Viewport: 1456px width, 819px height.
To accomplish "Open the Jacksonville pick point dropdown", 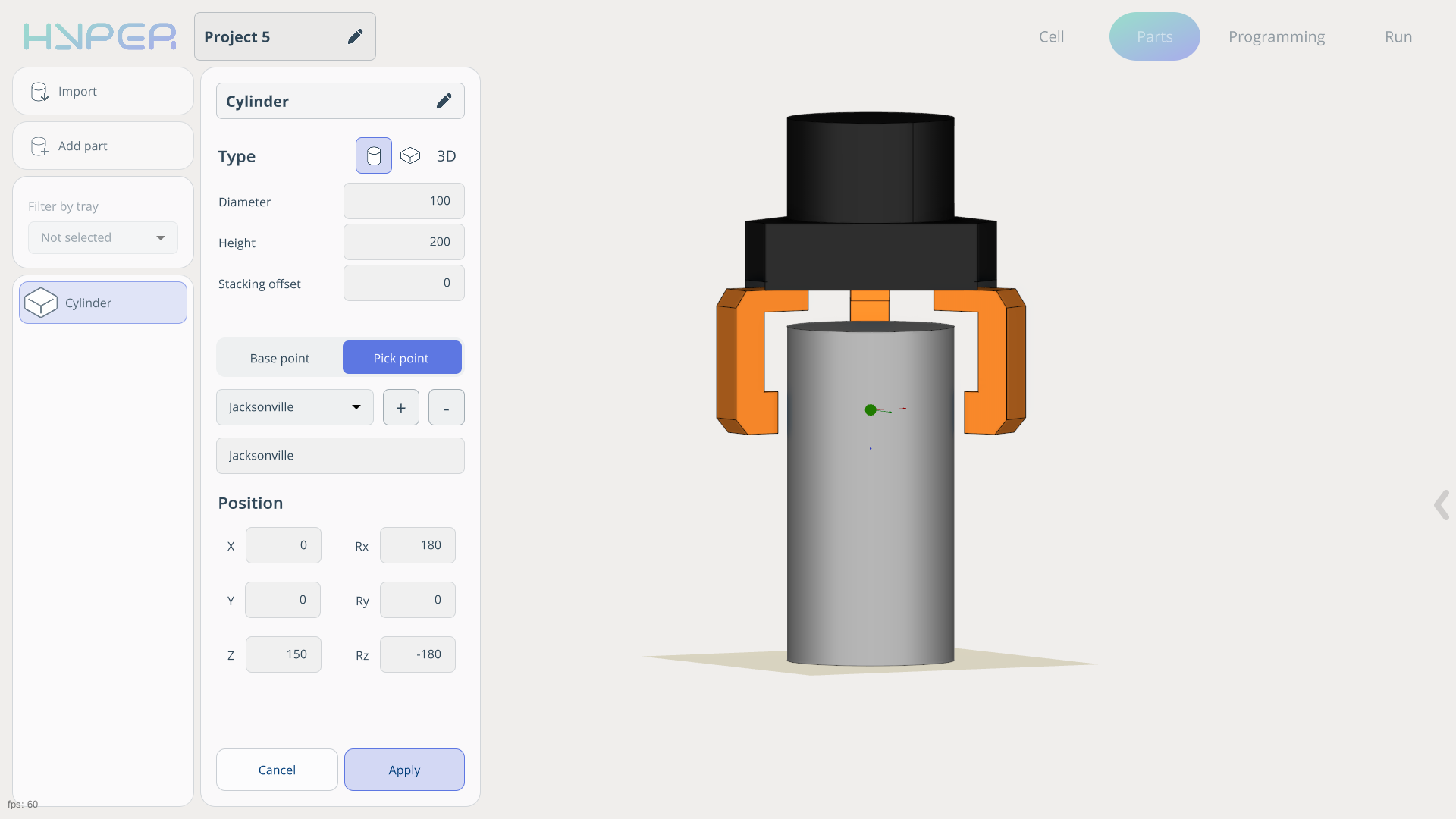I will pos(294,407).
